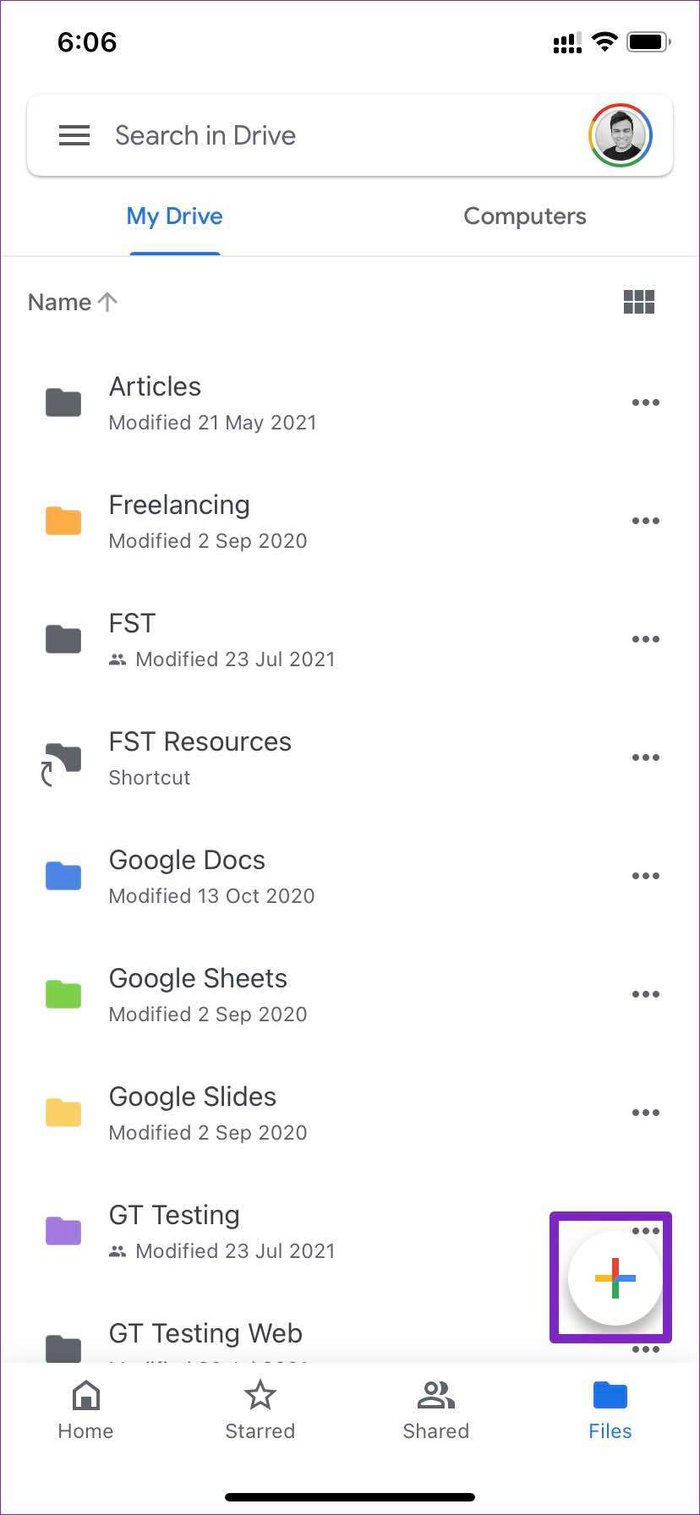This screenshot has width=700, height=1515.
Task: Switch to the Computers tab
Action: [525, 216]
